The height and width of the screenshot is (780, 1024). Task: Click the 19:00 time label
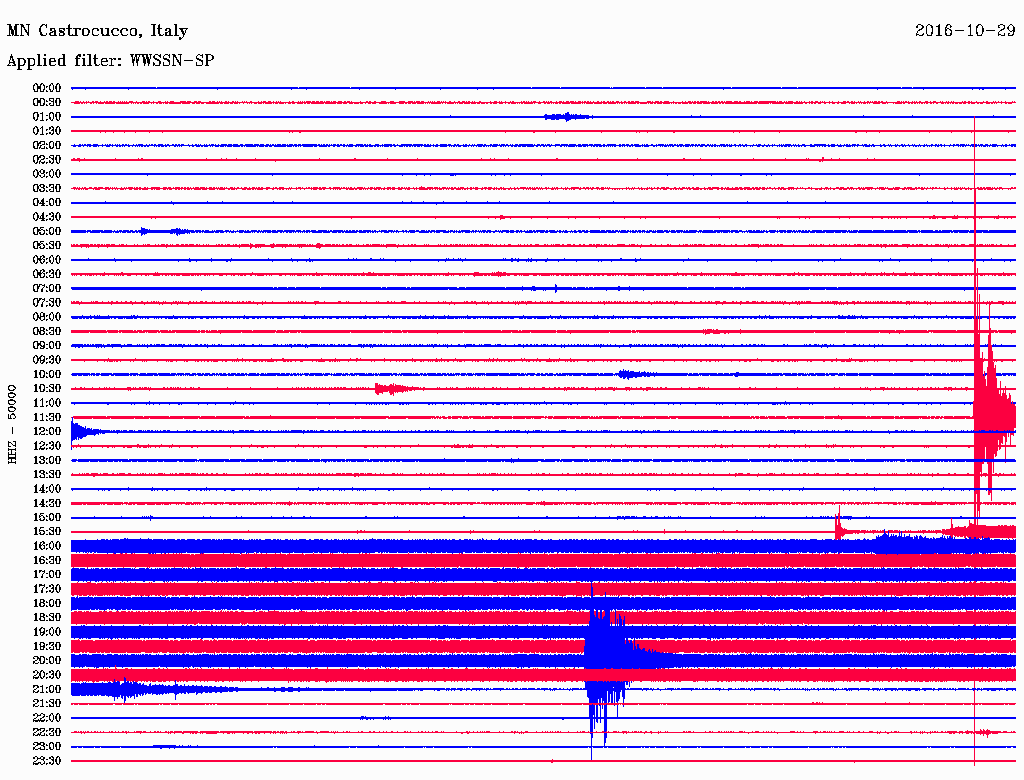(x=47, y=632)
